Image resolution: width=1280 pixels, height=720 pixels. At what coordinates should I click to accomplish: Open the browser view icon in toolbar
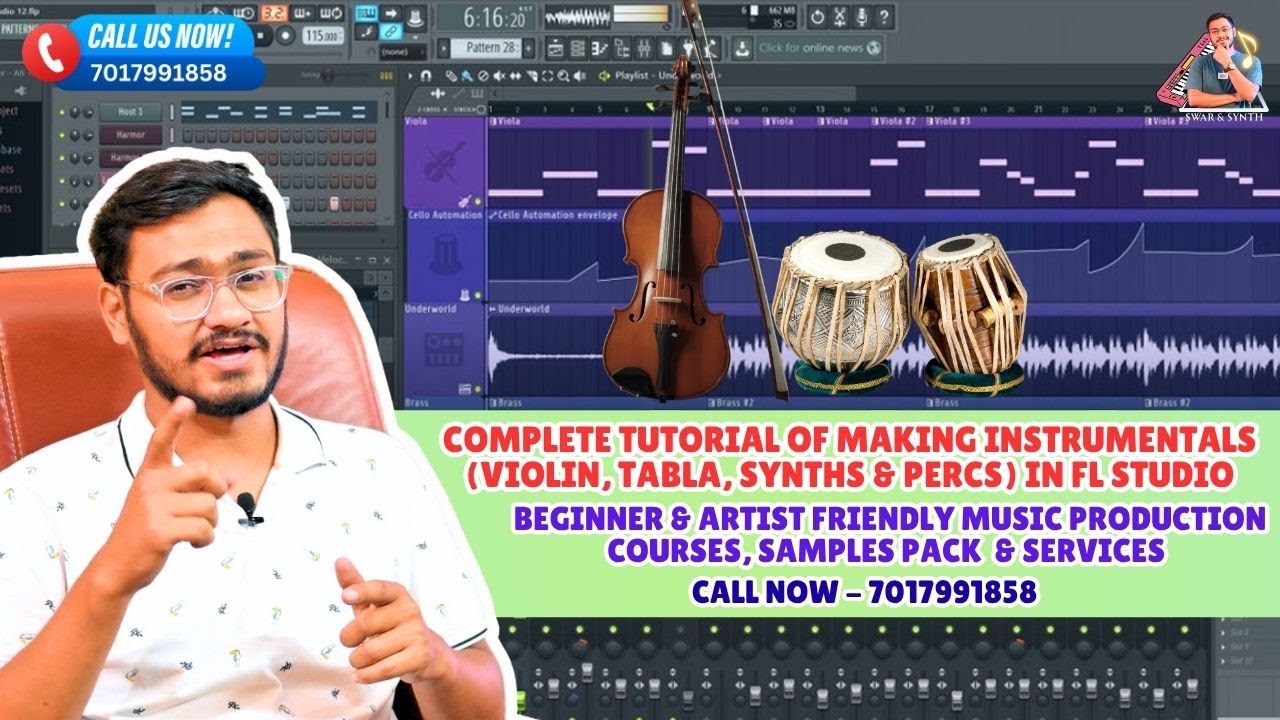coord(623,49)
